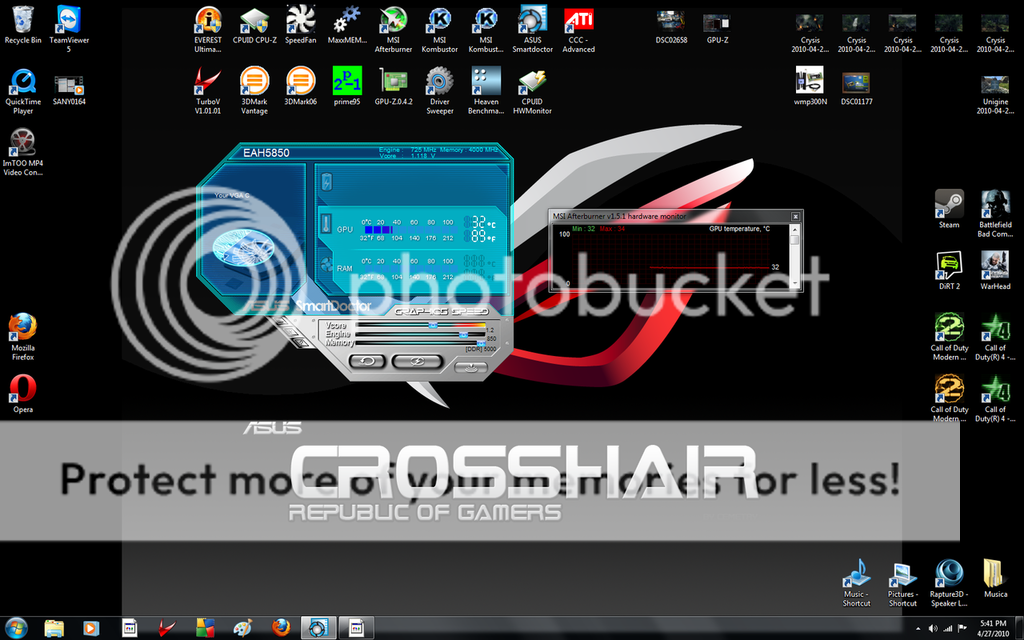Click SmartDoctor apply (refresh arrows) button

click(417, 360)
